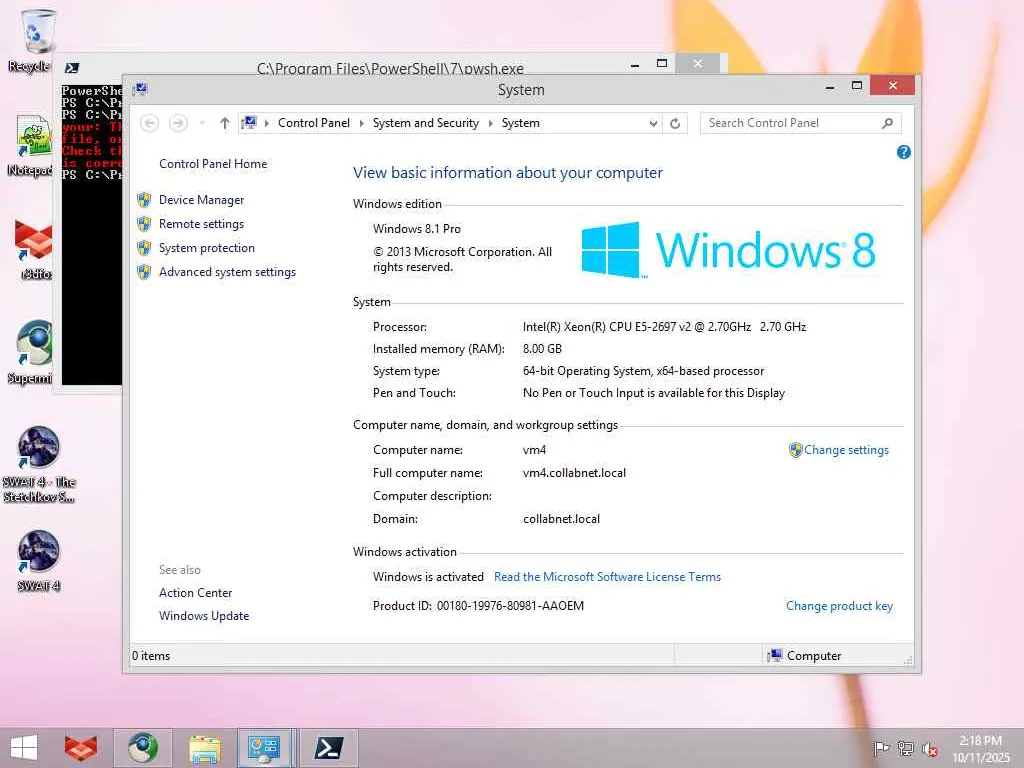Expand address bar previous locations dropdown
The height and width of the screenshot is (768, 1024).
(x=653, y=123)
